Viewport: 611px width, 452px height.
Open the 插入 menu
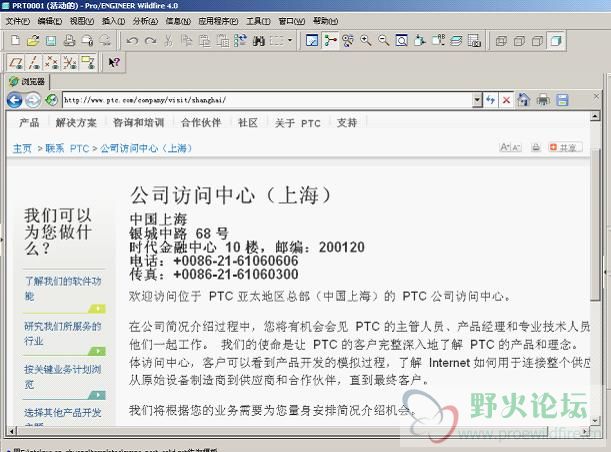[x=113, y=21]
